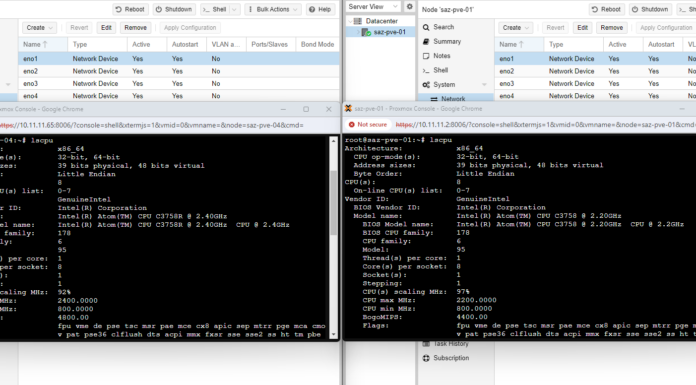696x385 pixels.
Task: Click URL bar of saz-pve-01 console window
Action: [545, 125]
